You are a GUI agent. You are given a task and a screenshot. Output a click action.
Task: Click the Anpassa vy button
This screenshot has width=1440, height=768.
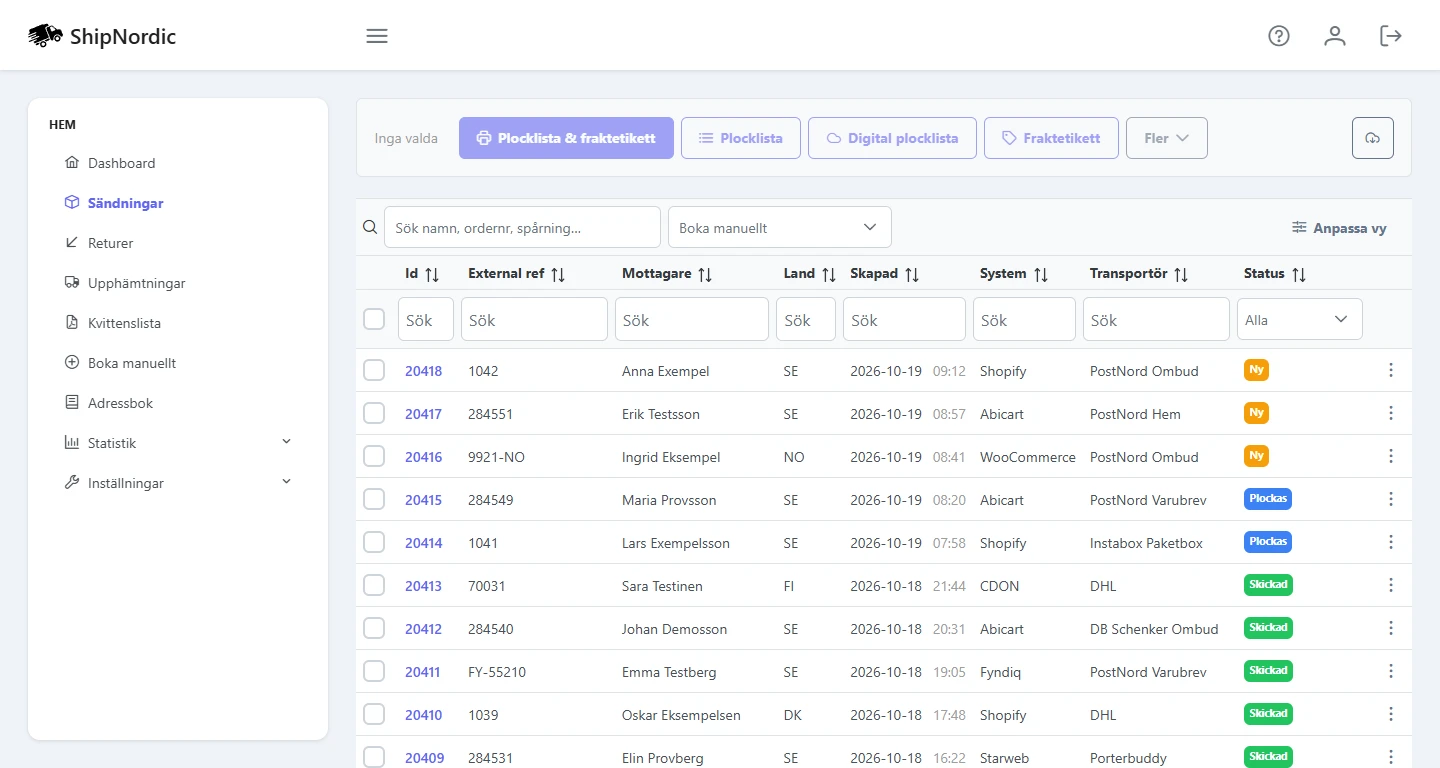(1339, 228)
